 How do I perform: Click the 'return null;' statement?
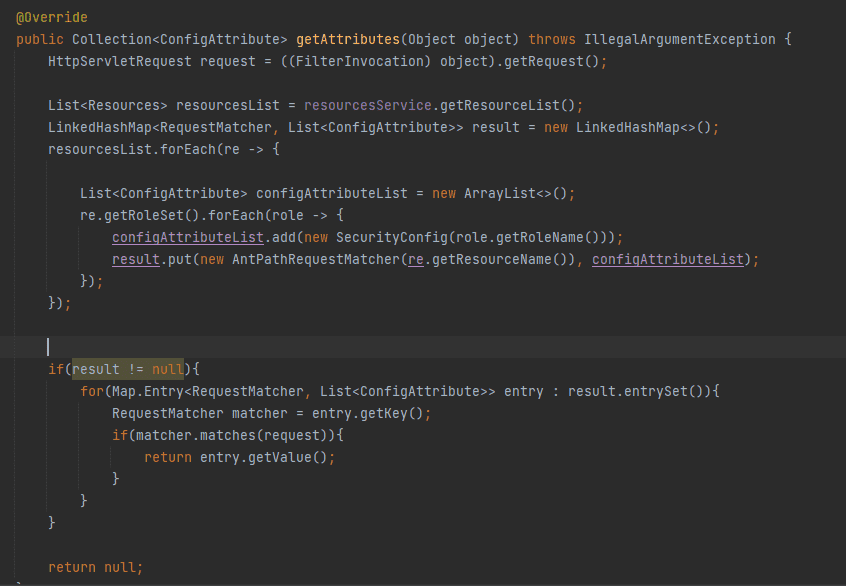click(x=95, y=567)
